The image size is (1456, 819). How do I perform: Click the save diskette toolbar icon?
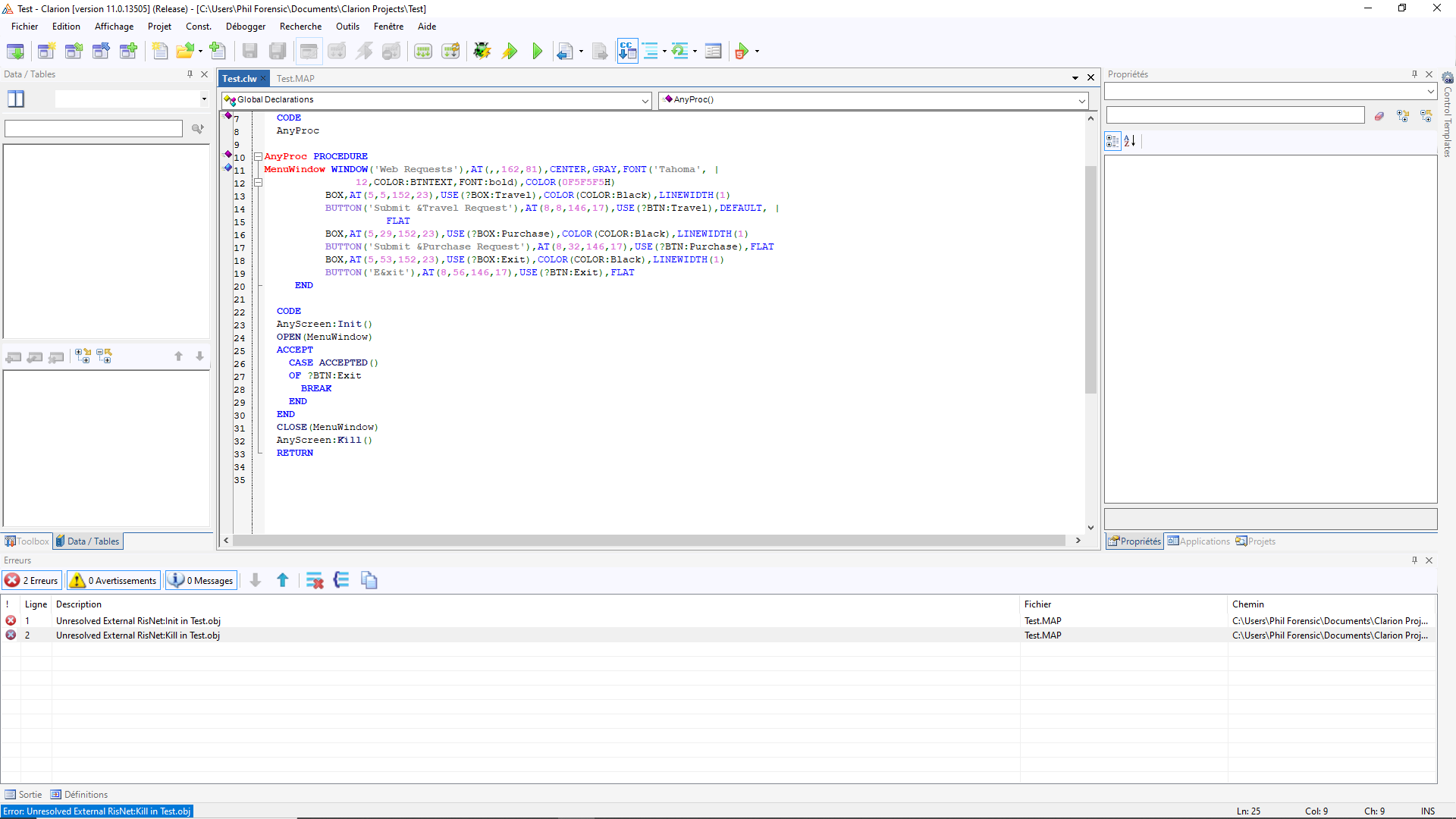click(x=249, y=51)
